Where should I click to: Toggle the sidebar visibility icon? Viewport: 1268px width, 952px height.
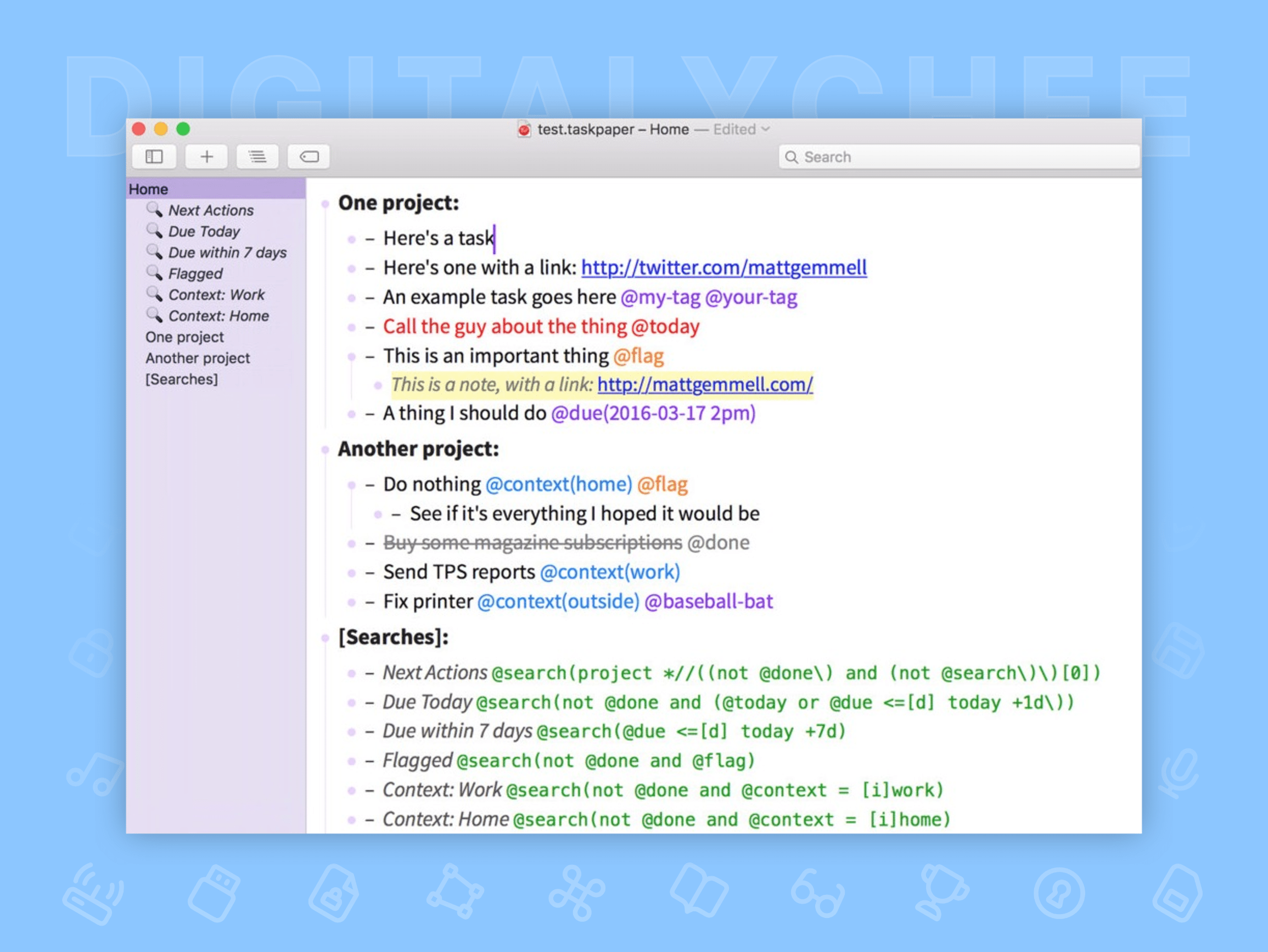click(154, 156)
